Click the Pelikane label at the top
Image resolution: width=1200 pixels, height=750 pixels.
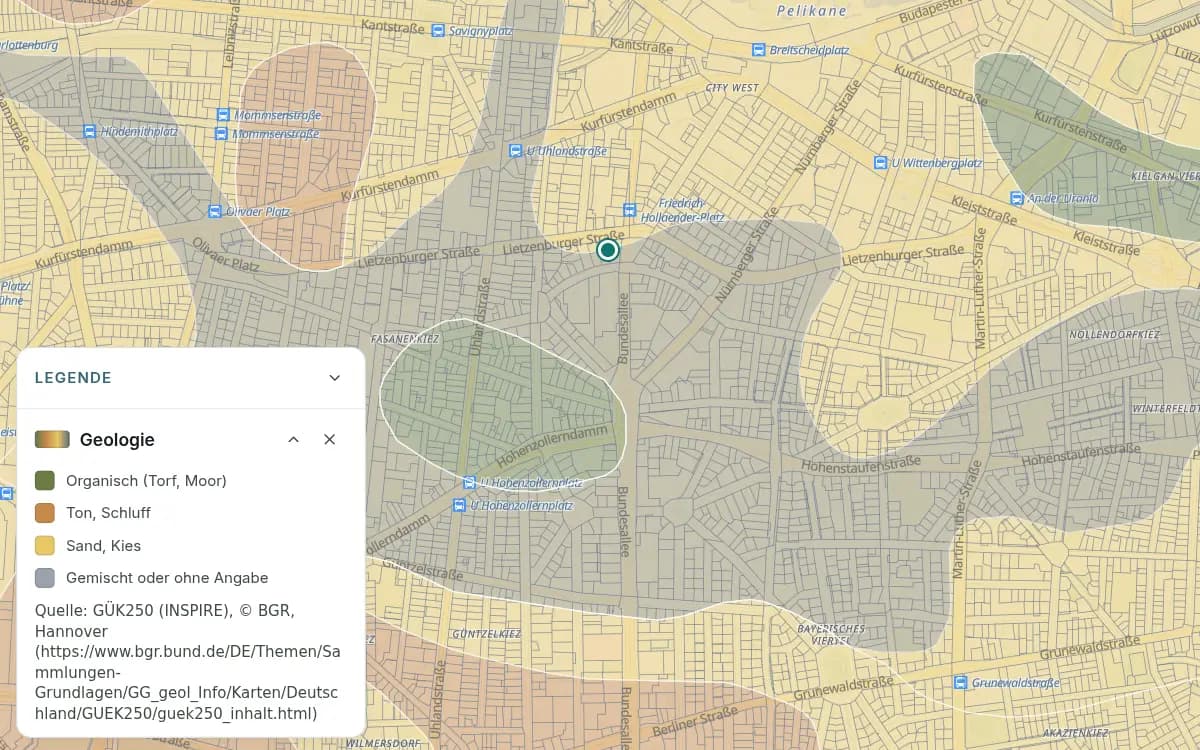tap(812, 11)
